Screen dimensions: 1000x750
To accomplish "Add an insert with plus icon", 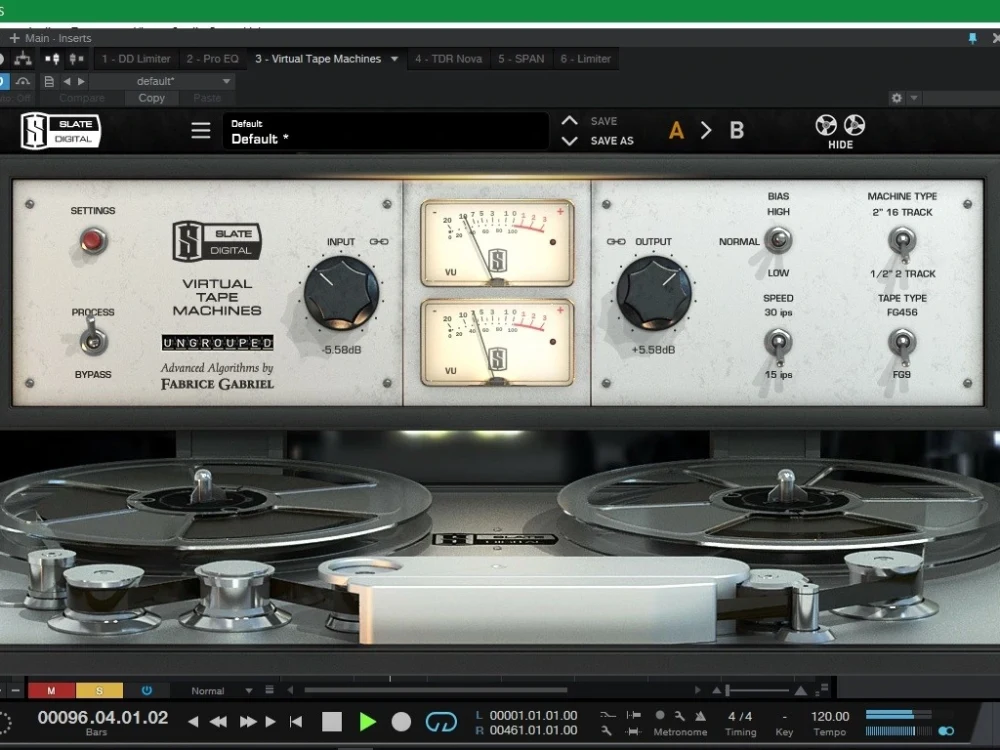I will pyautogui.click(x=14, y=38).
